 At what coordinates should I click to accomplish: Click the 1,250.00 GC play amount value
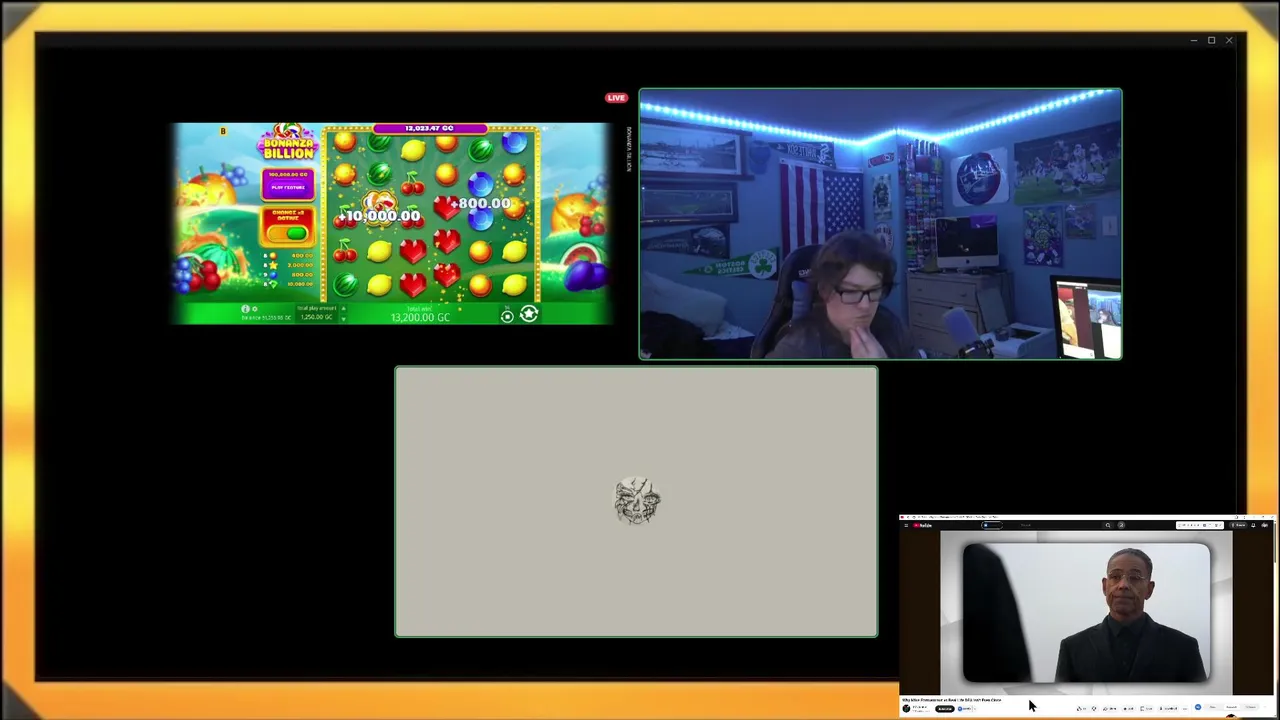click(x=317, y=317)
